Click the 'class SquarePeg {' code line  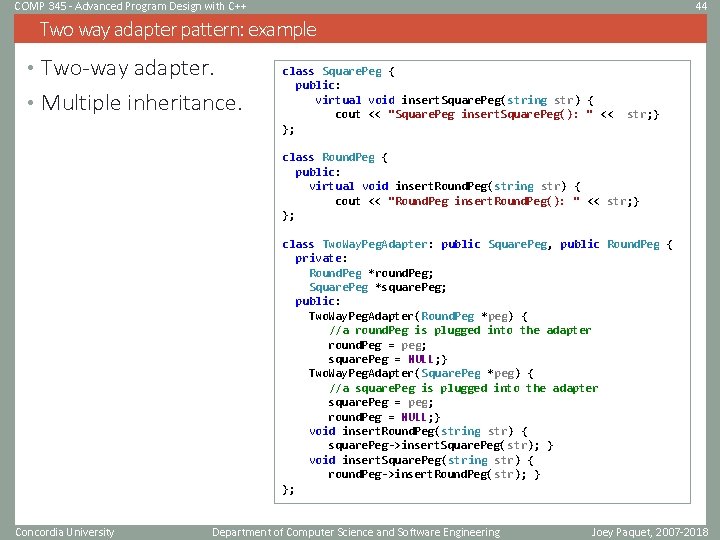338,71
